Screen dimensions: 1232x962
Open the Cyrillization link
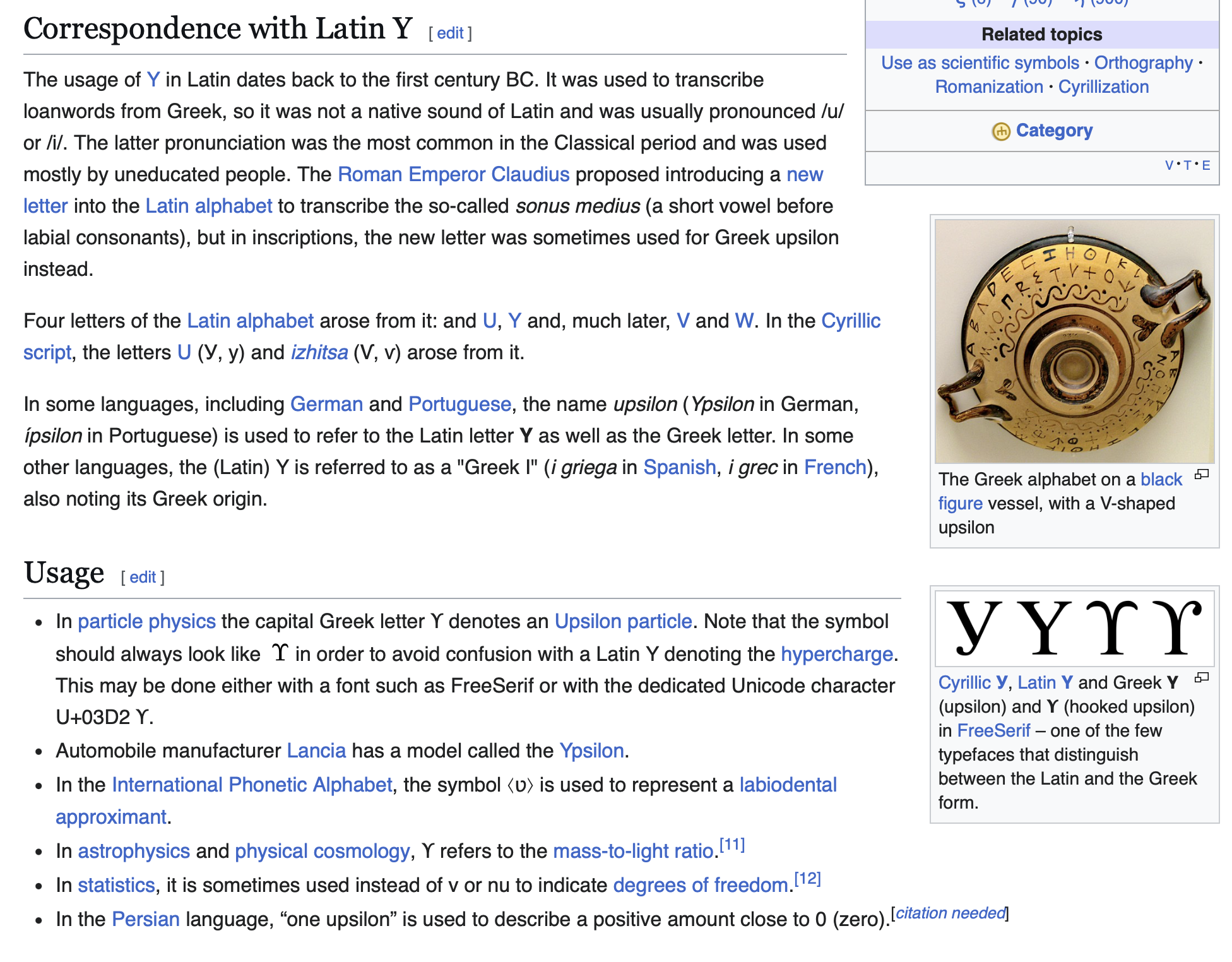1103,87
